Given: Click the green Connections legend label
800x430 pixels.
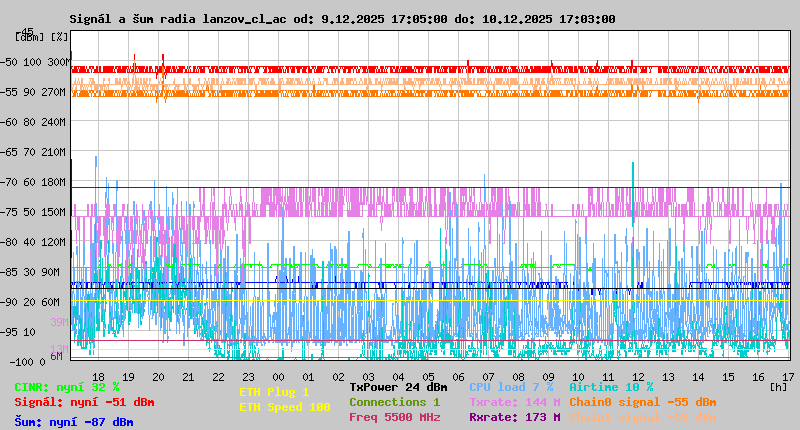Looking at the screenshot, I should click(x=394, y=402).
